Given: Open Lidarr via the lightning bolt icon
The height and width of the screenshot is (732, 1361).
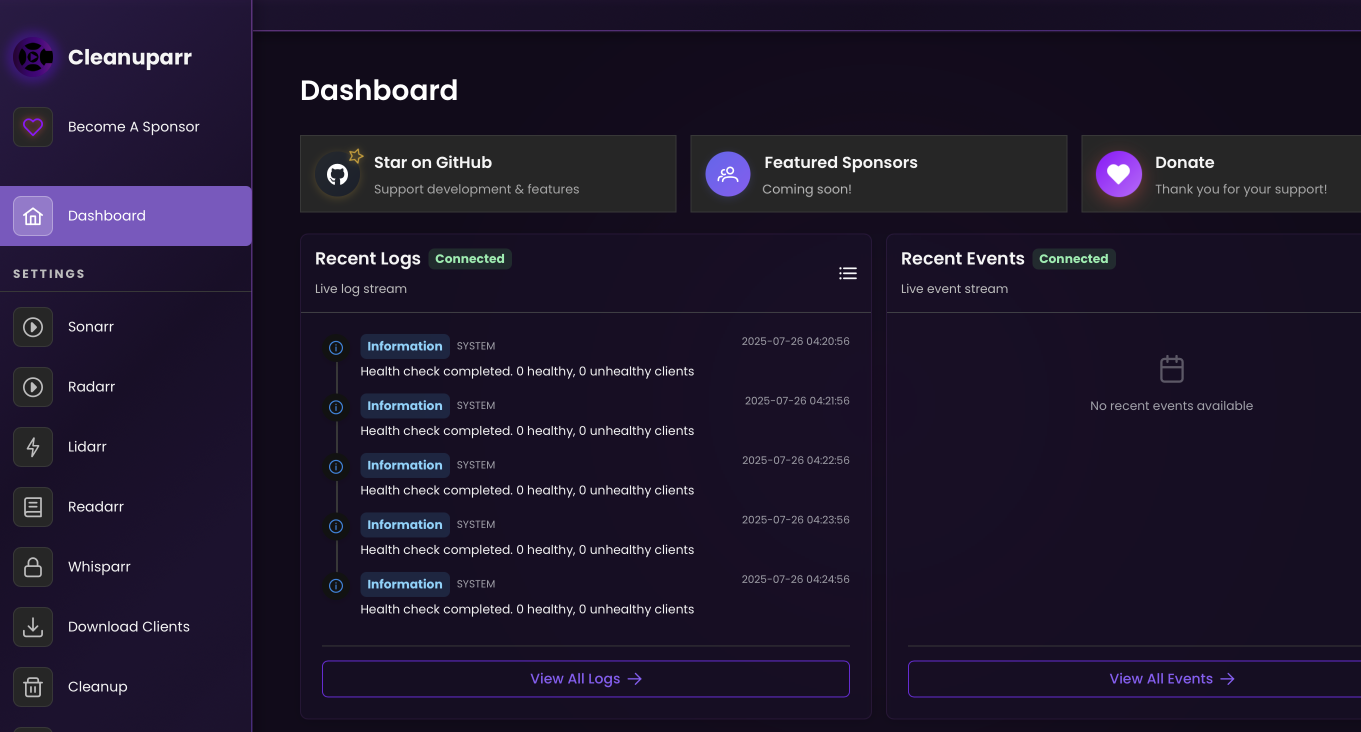Looking at the screenshot, I should (33, 447).
